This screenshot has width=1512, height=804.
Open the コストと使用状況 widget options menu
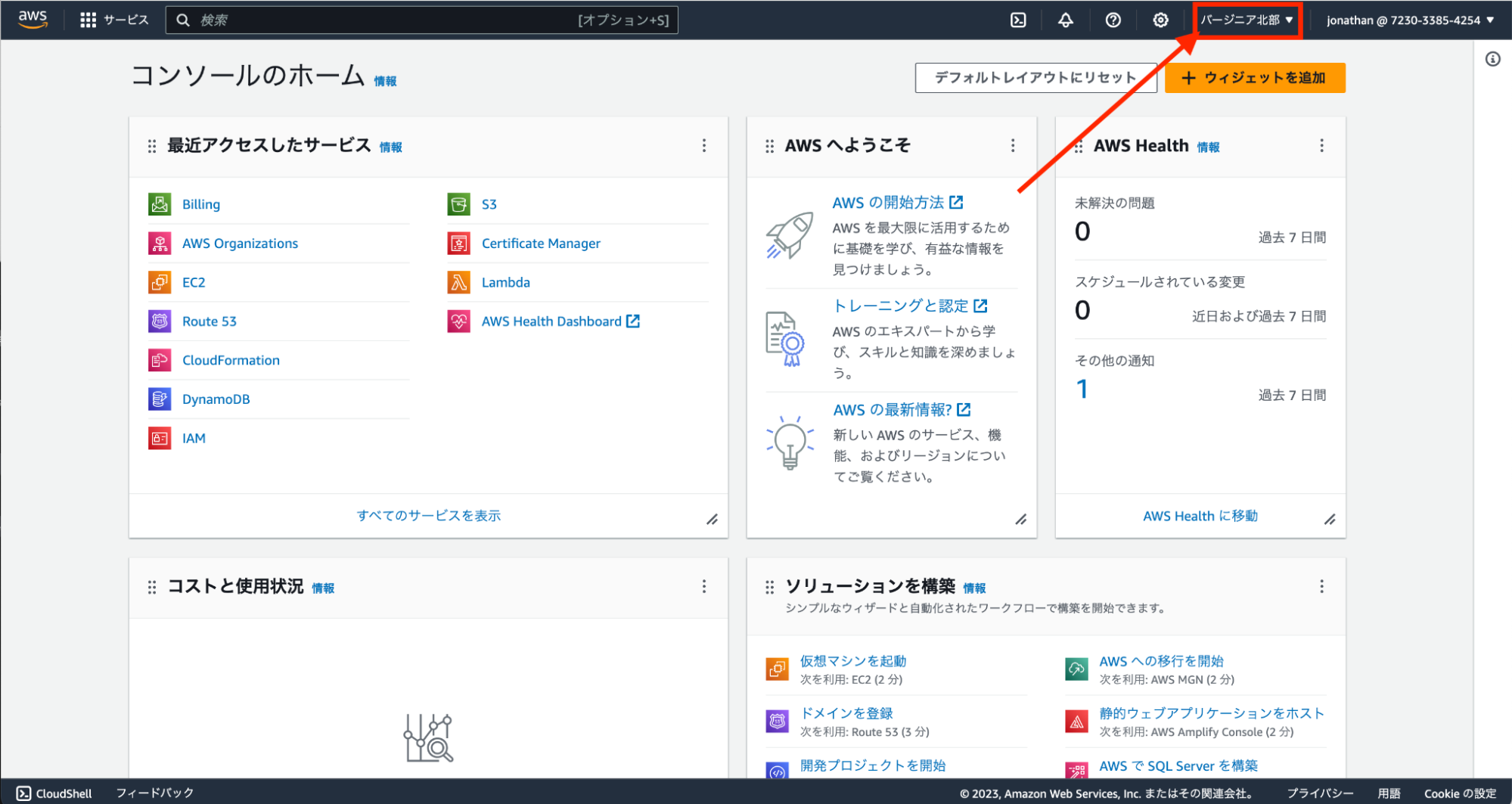pyautogui.click(x=703, y=586)
